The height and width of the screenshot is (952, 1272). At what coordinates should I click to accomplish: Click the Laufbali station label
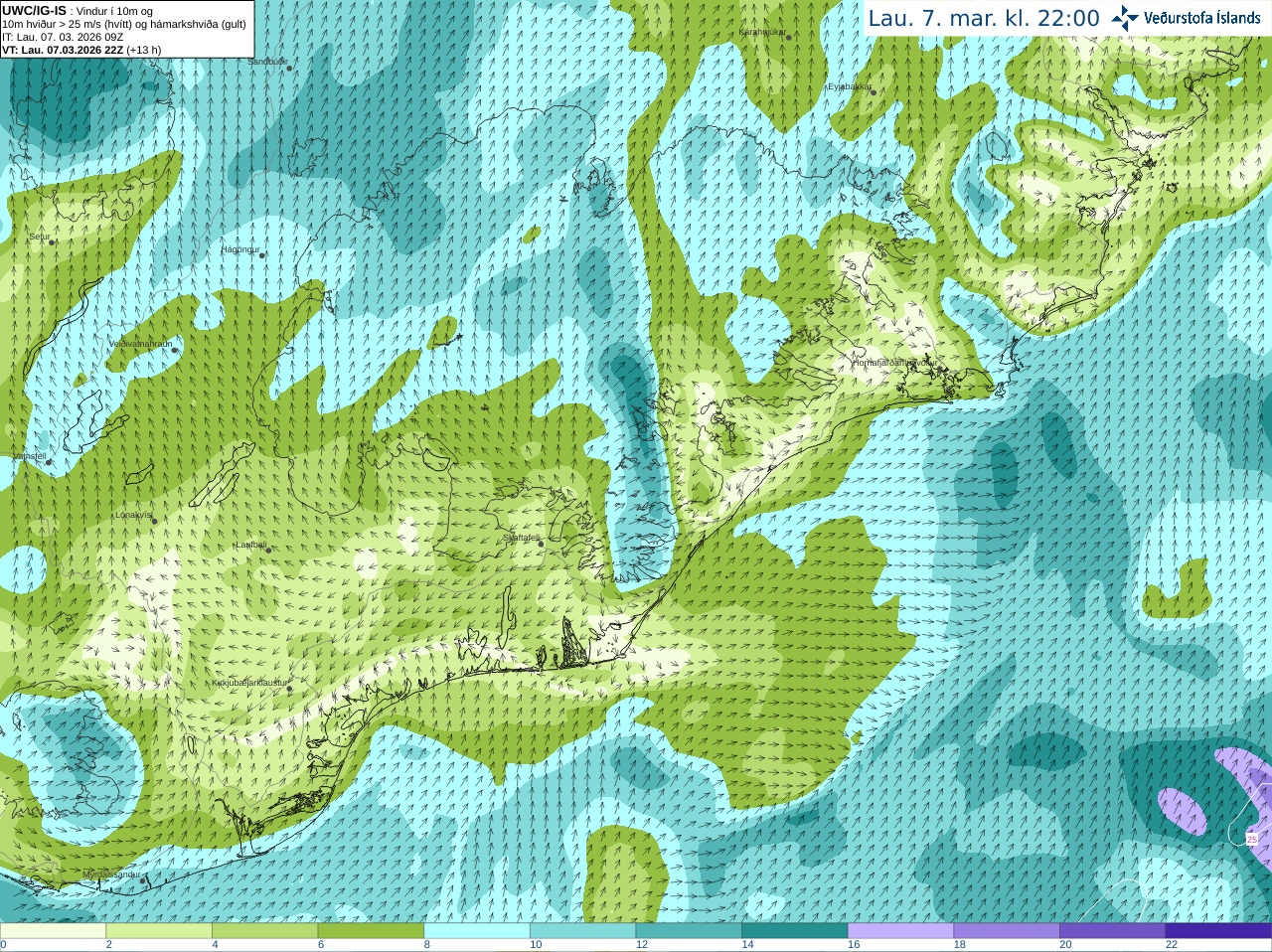coord(250,545)
